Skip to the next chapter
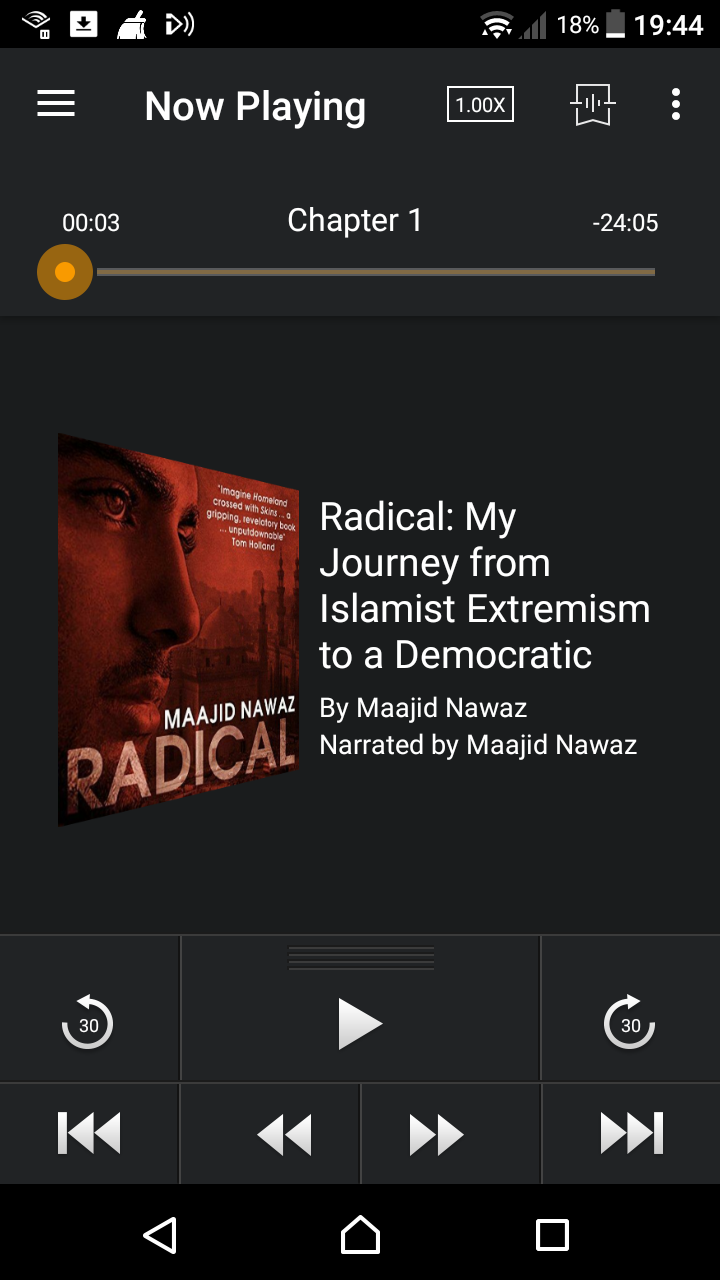The image size is (720, 1280). coord(631,1134)
